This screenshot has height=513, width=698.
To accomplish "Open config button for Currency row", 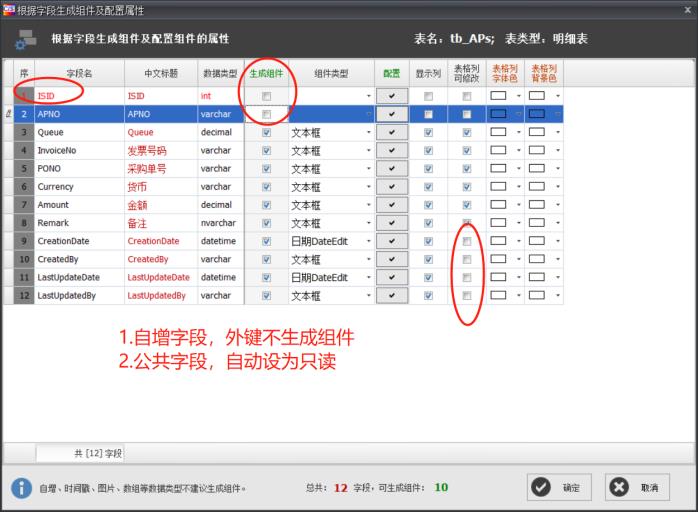I will point(392,187).
